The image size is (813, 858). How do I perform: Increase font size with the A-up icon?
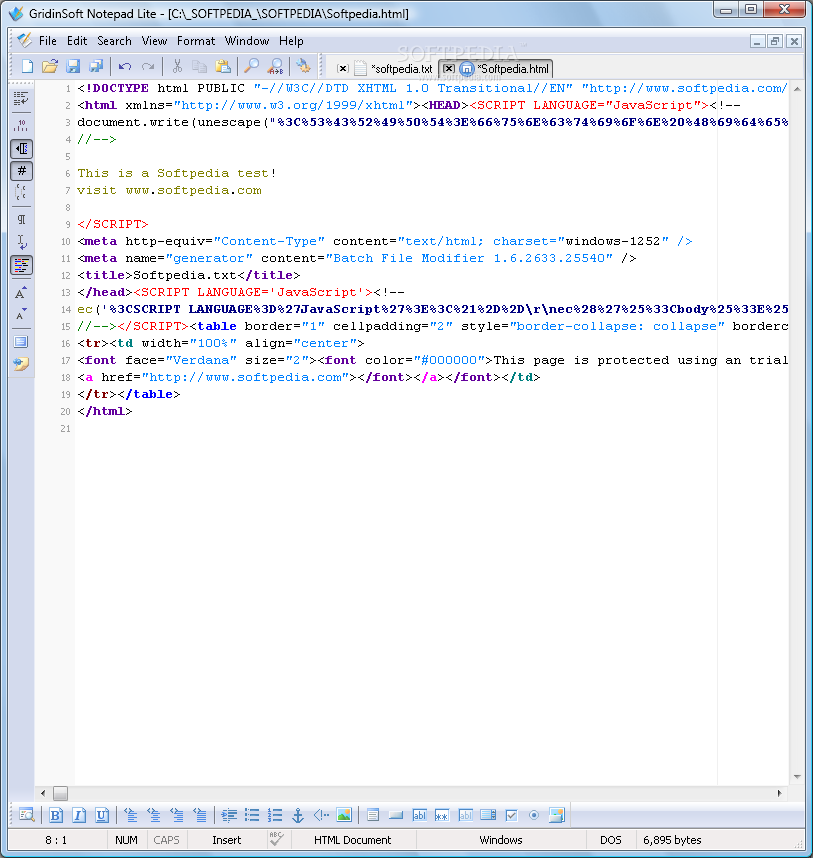tap(21, 293)
